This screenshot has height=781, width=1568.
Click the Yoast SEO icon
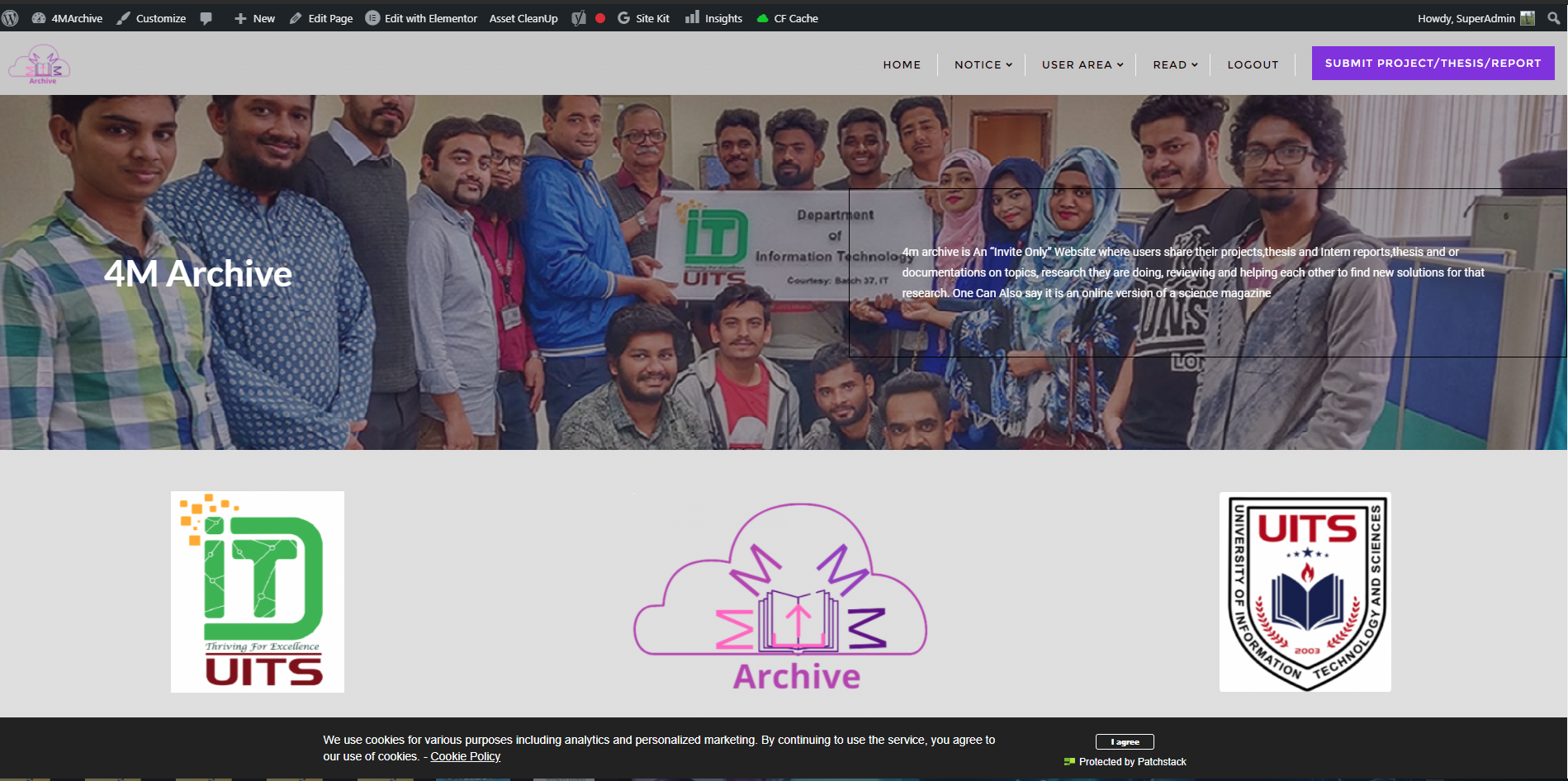click(x=579, y=18)
